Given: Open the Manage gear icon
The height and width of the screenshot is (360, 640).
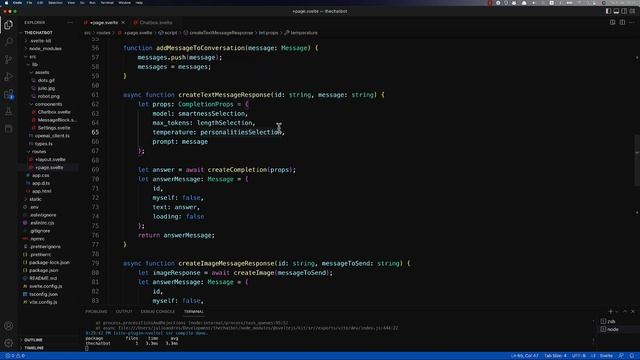Looking at the screenshot, I should pyautogui.click(x=9, y=343).
